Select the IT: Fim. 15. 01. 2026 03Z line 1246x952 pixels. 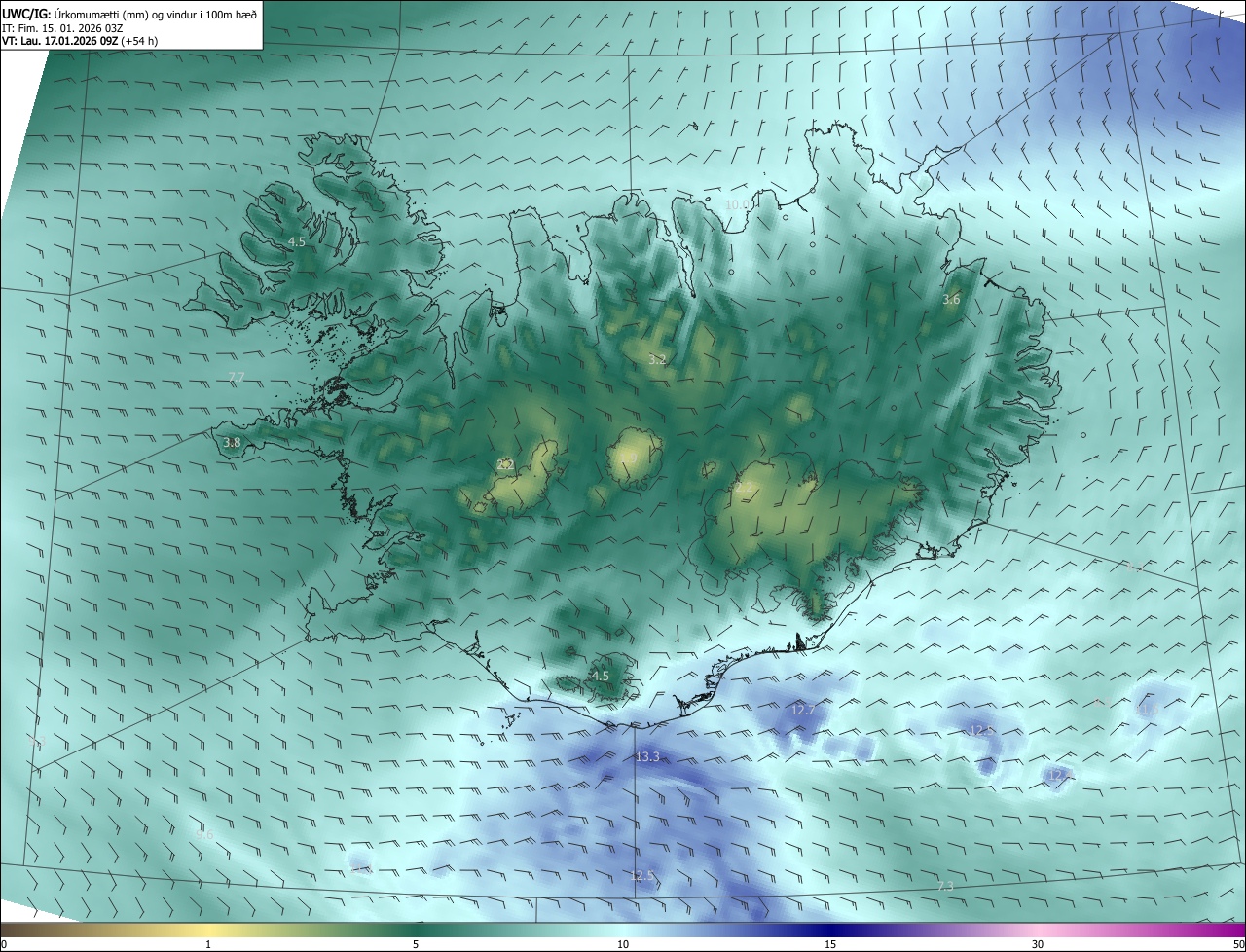[x=62, y=28]
